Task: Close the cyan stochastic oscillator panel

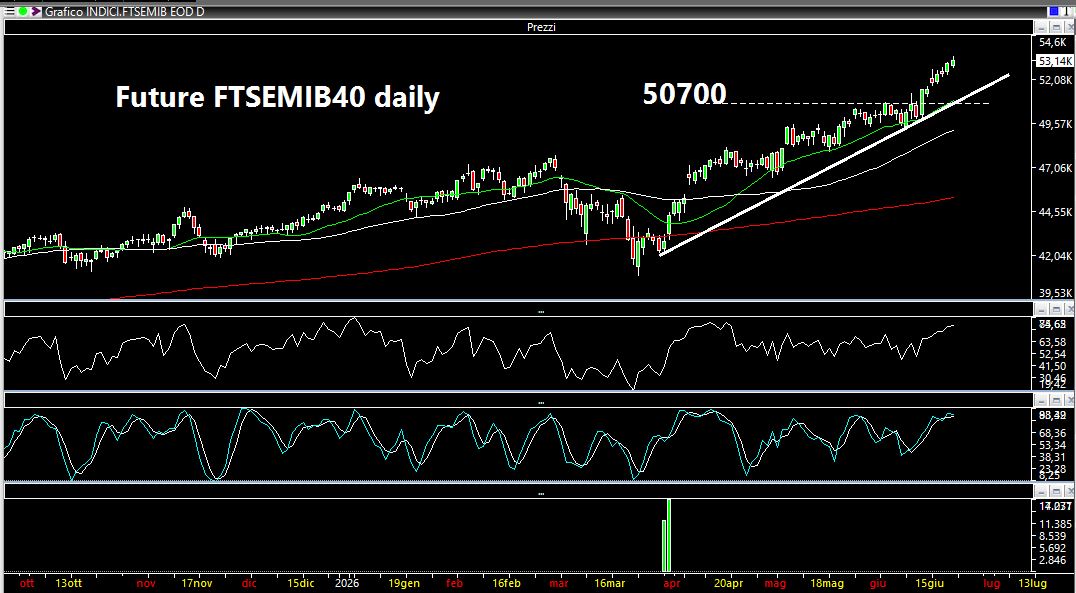Action: 1068,400
